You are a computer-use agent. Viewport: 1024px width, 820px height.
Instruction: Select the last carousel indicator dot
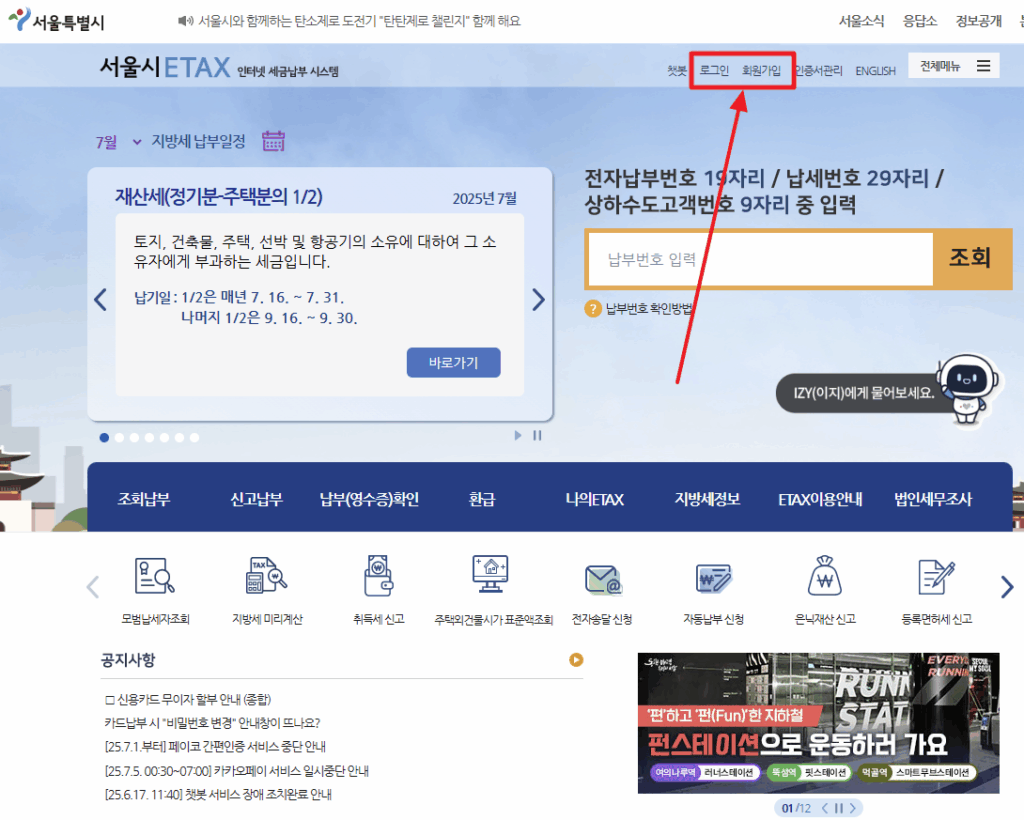click(195, 437)
